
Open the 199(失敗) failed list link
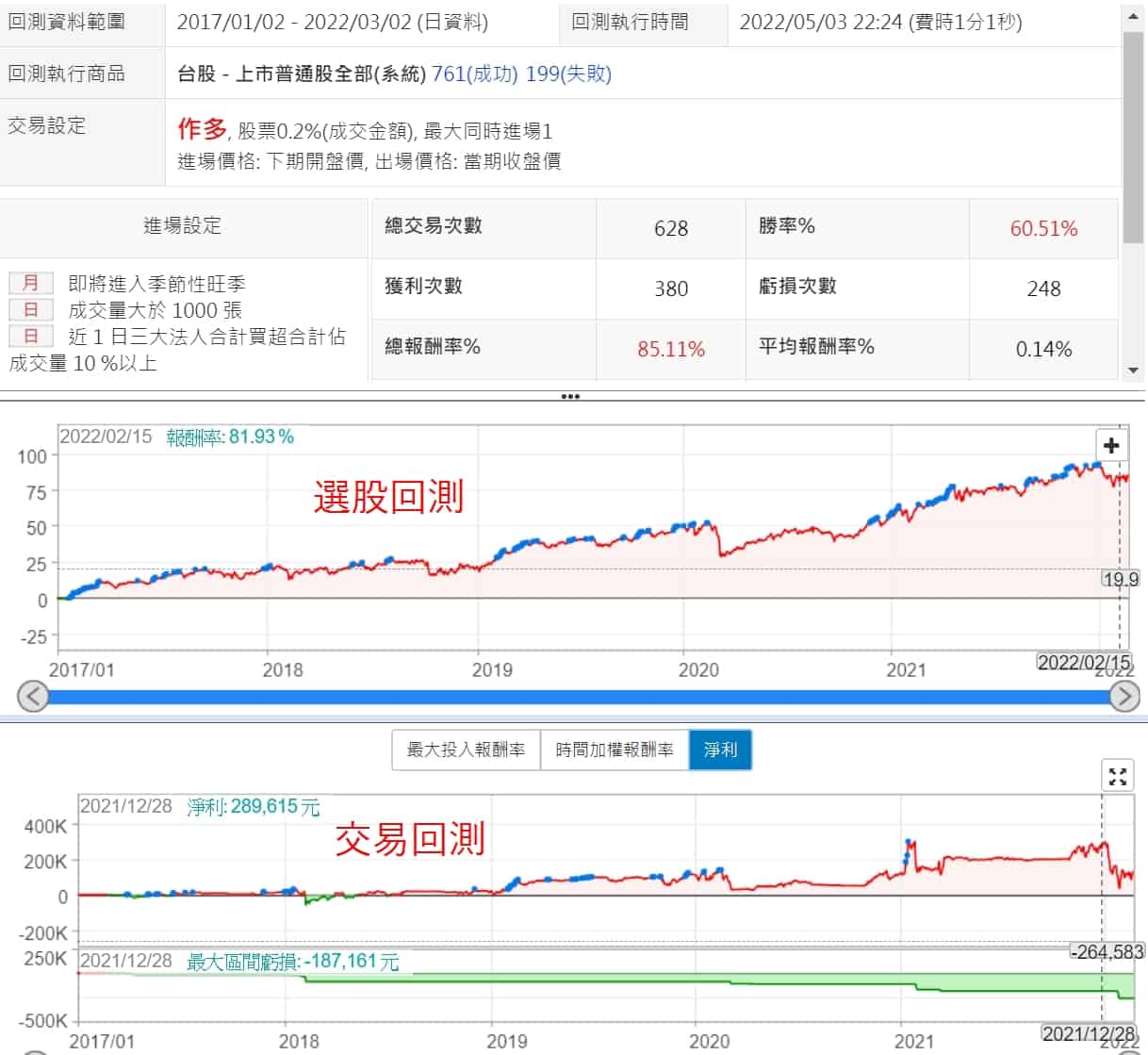[568, 74]
